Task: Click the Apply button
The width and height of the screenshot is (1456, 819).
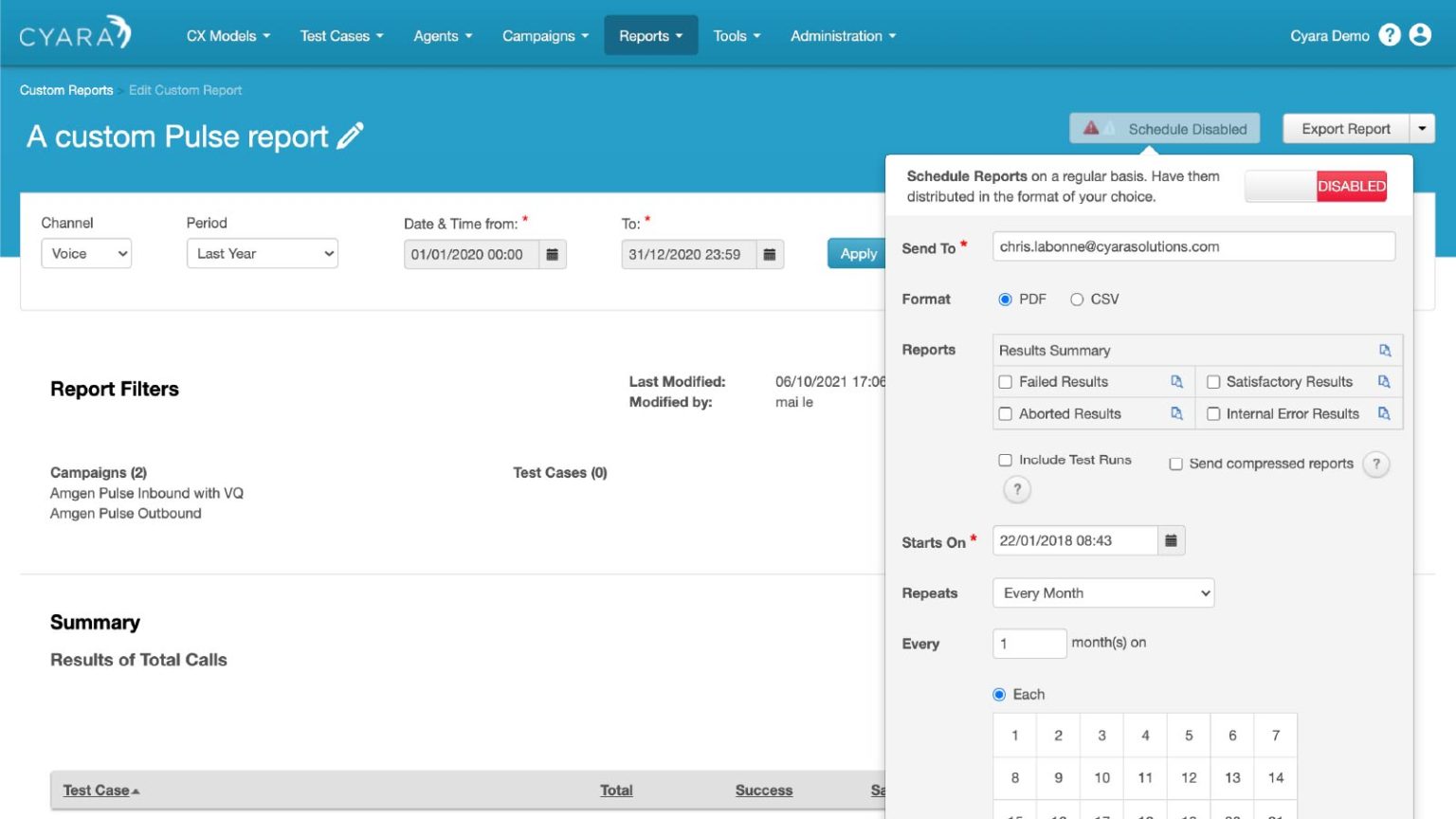Action: 857,253
